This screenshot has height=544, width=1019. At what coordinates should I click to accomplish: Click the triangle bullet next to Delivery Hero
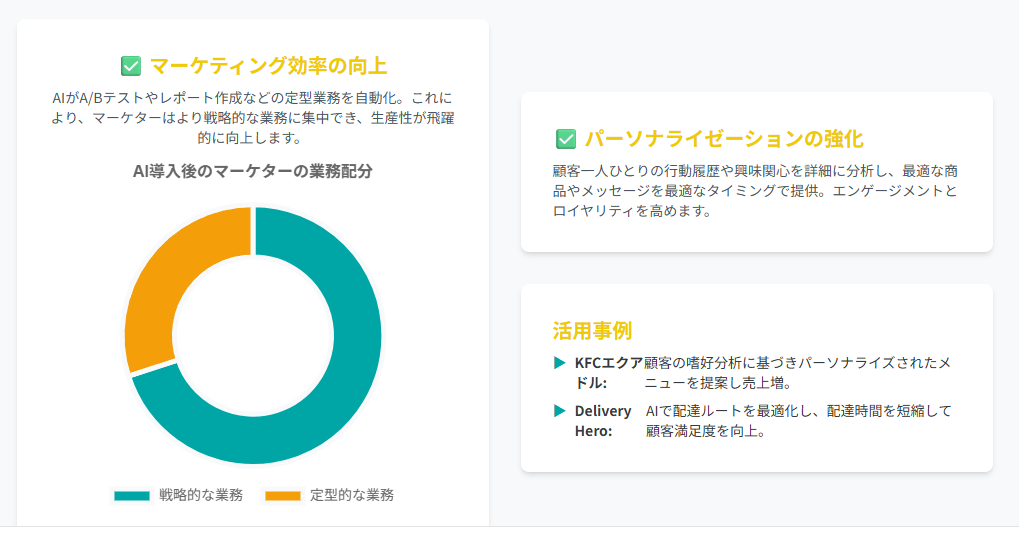[559, 410]
